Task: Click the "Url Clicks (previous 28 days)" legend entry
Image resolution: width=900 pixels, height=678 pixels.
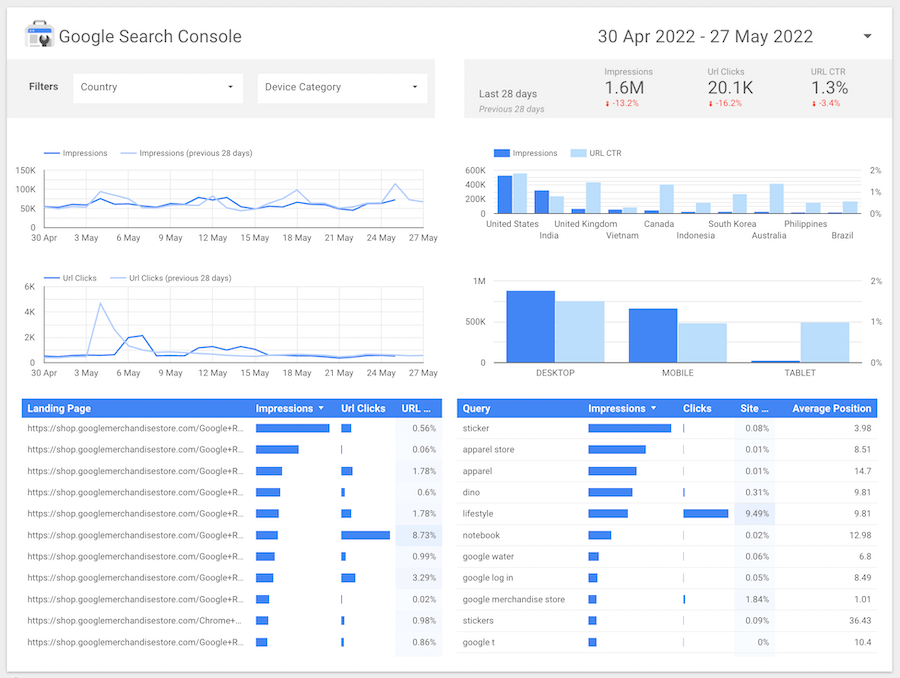Action: pyautogui.click(x=170, y=278)
